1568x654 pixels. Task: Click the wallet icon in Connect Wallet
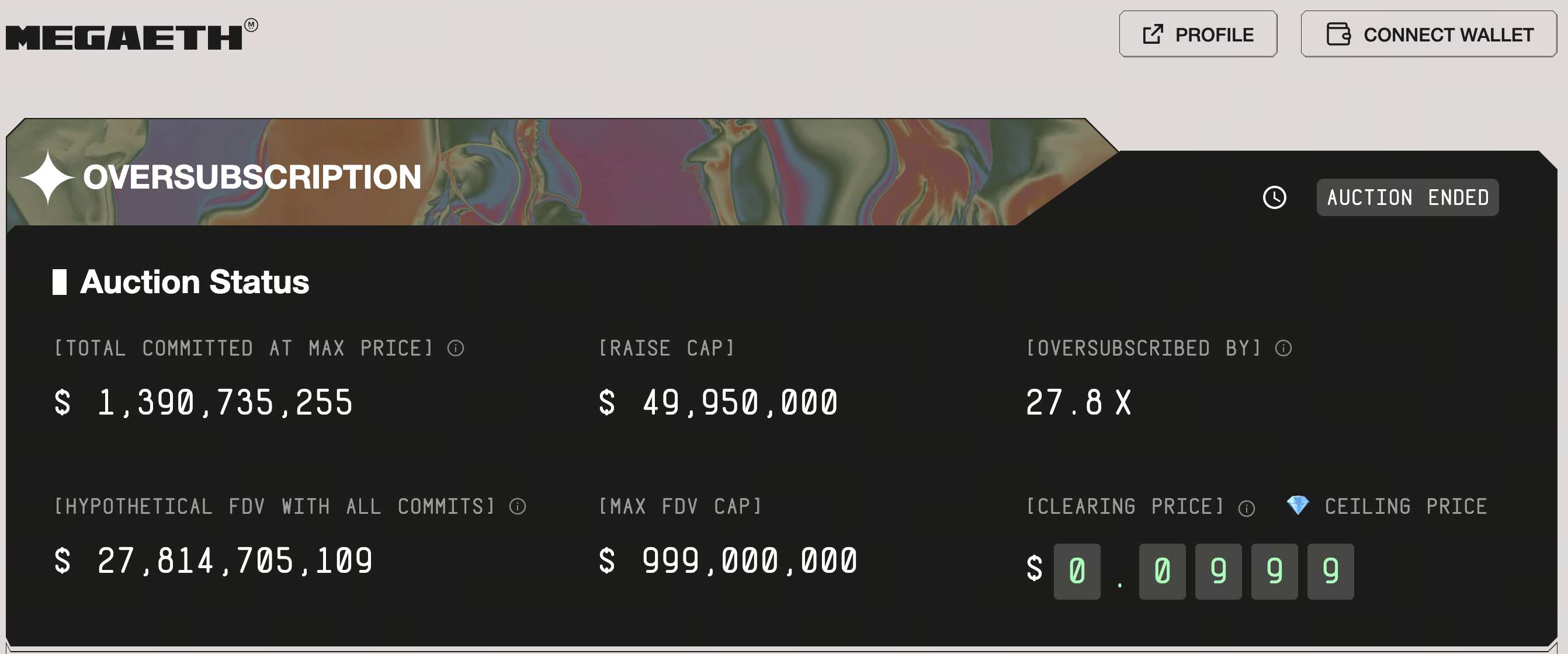tap(1338, 34)
